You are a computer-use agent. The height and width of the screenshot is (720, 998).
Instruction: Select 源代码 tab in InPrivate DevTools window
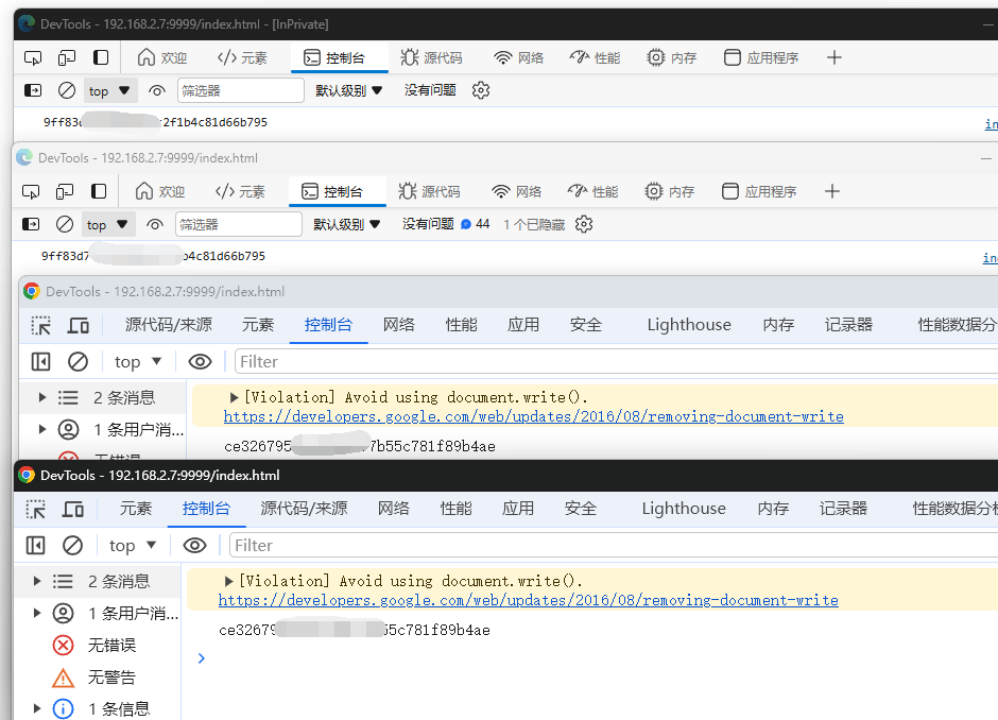[431, 58]
